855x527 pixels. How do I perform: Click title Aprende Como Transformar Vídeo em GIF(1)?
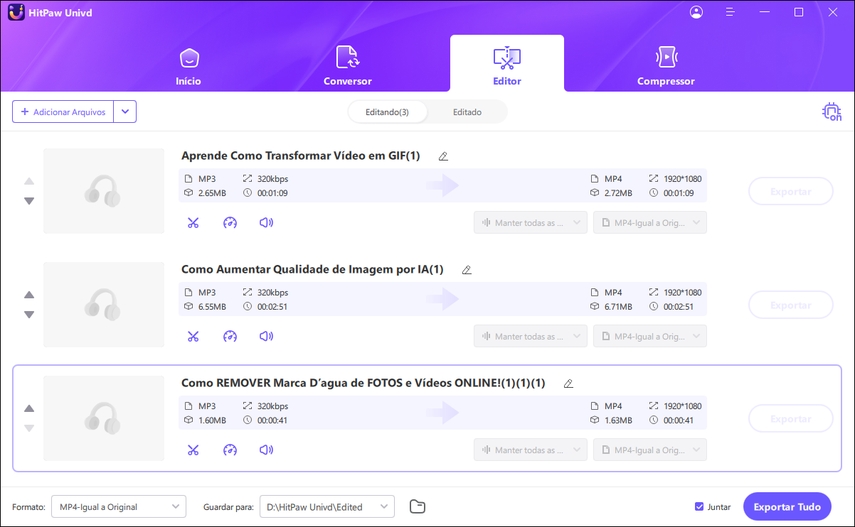click(x=300, y=156)
